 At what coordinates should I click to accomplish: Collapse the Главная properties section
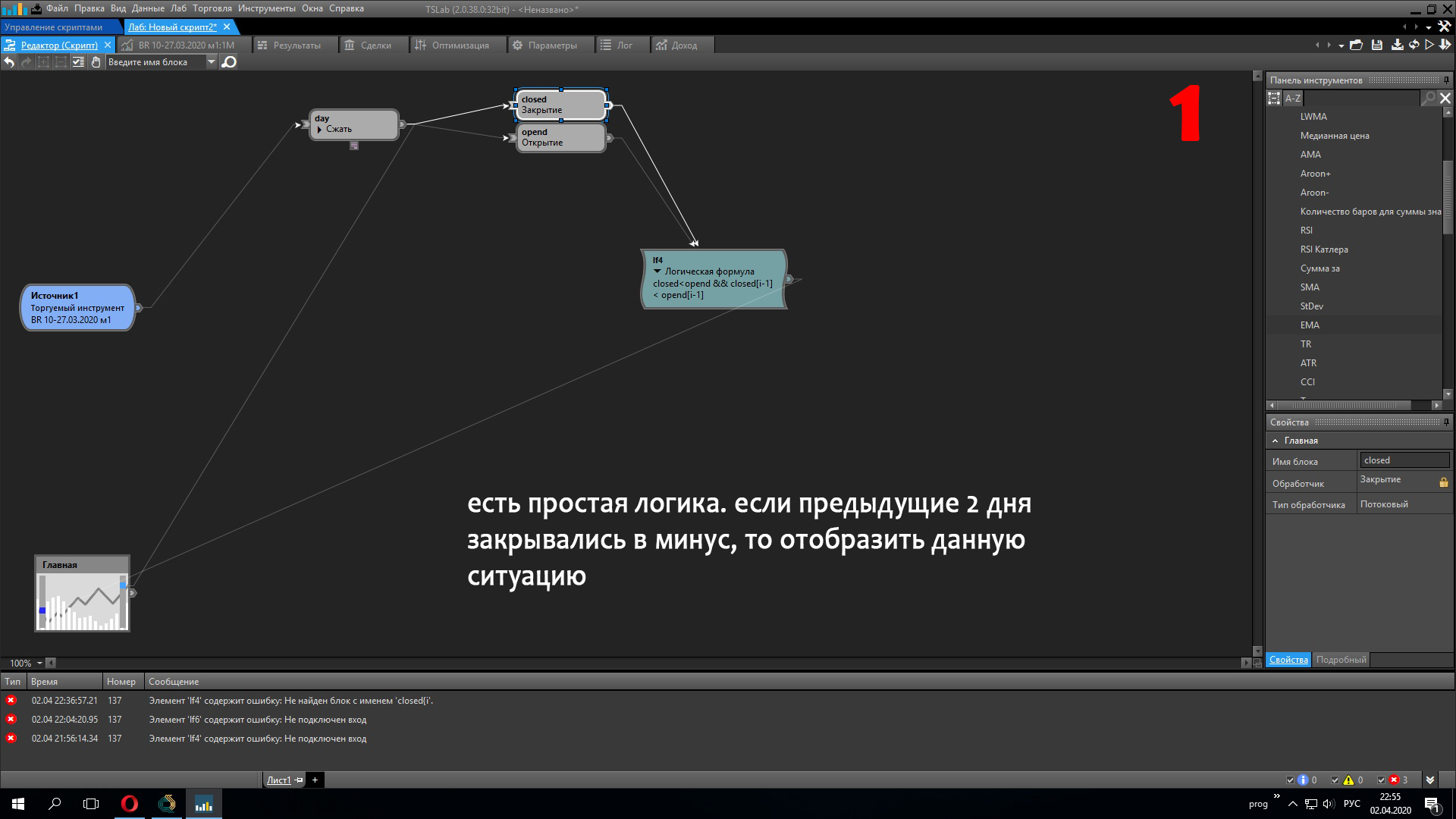tap(1276, 441)
